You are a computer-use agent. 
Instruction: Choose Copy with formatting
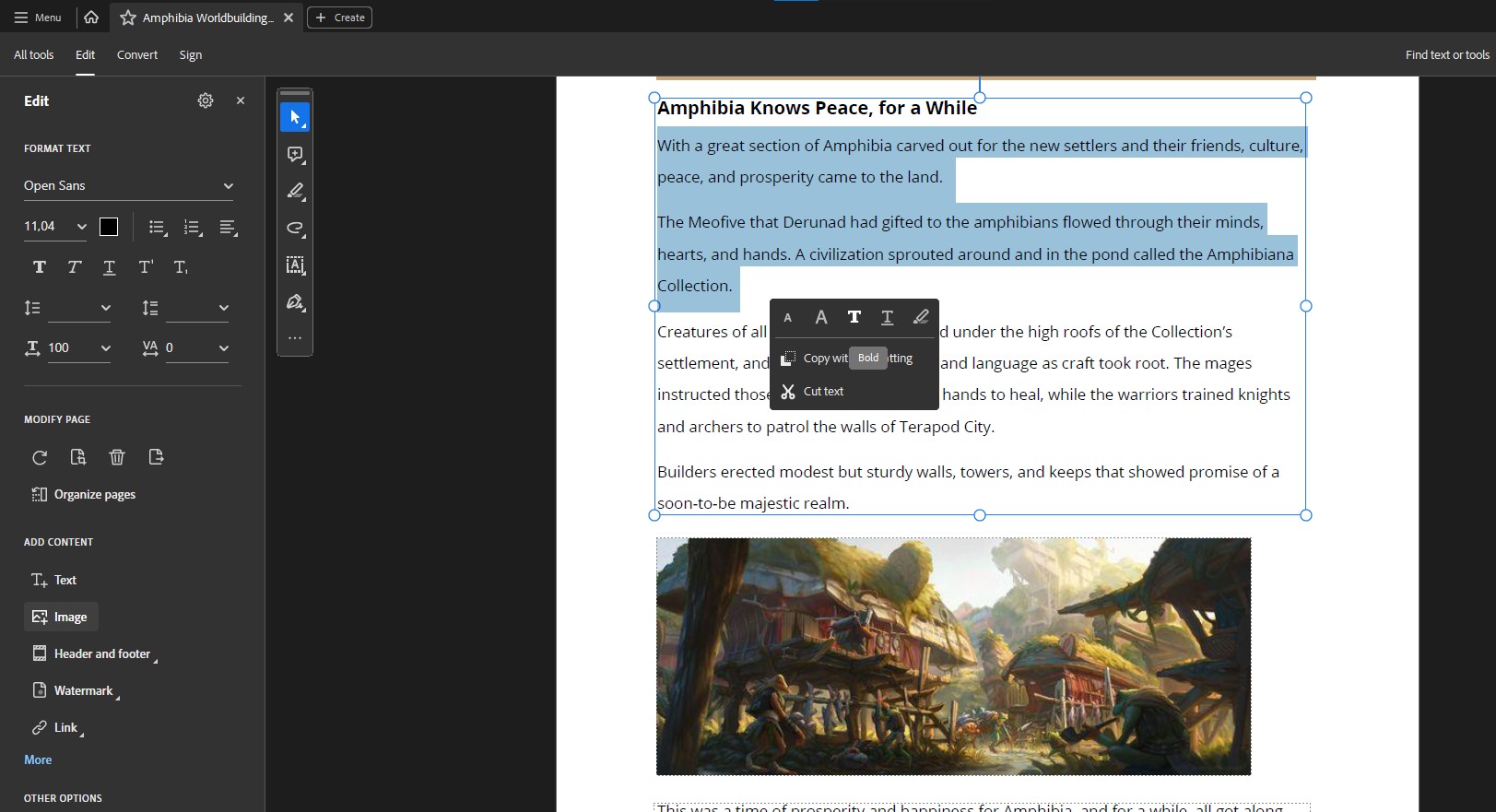(854, 359)
